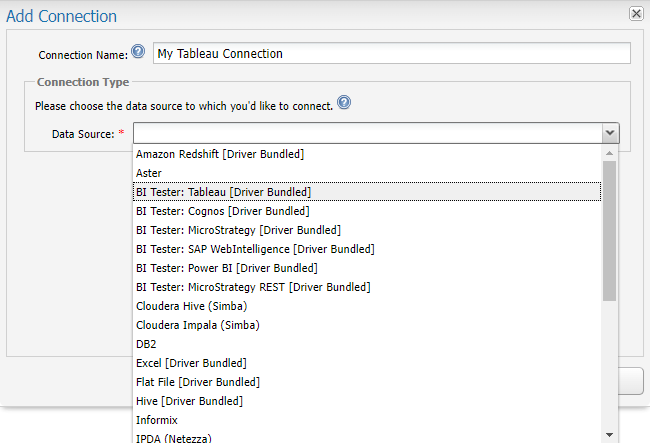Select BI Tester: Power BI [Driver Bundled]
The height and width of the screenshot is (443, 650).
(x=367, y=268)
